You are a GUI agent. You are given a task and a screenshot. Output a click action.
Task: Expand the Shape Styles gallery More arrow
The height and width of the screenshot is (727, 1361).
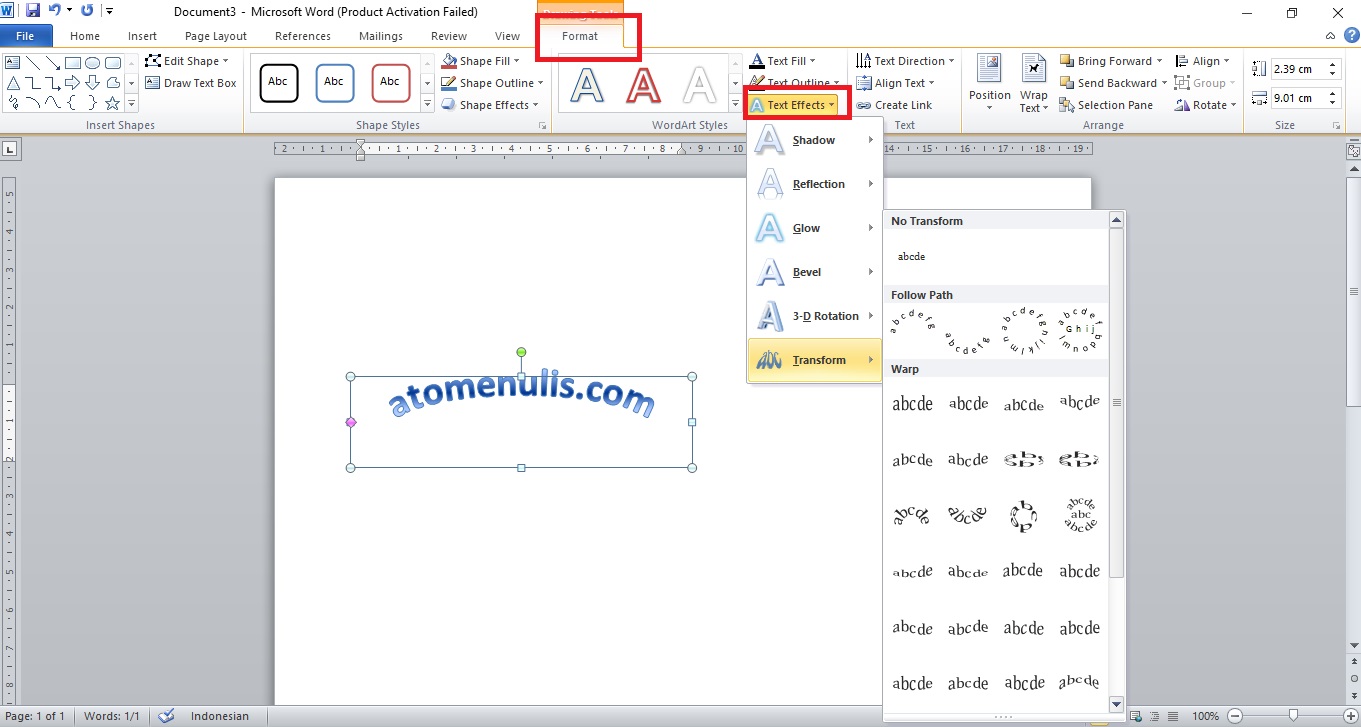pyautogui.click(x=428, y=104)
